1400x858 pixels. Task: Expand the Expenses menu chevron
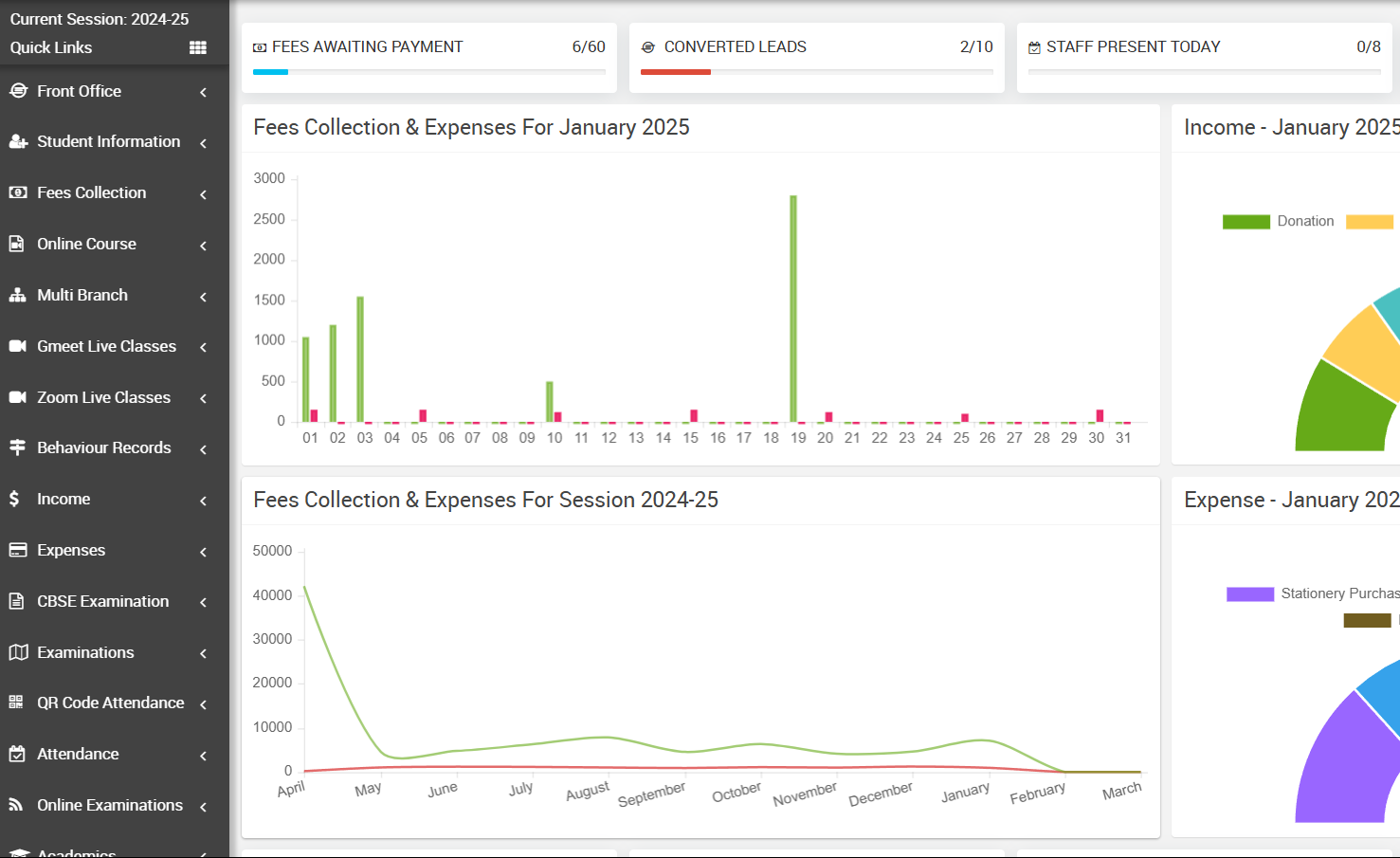pyautogui.click(x=203, y=551)
